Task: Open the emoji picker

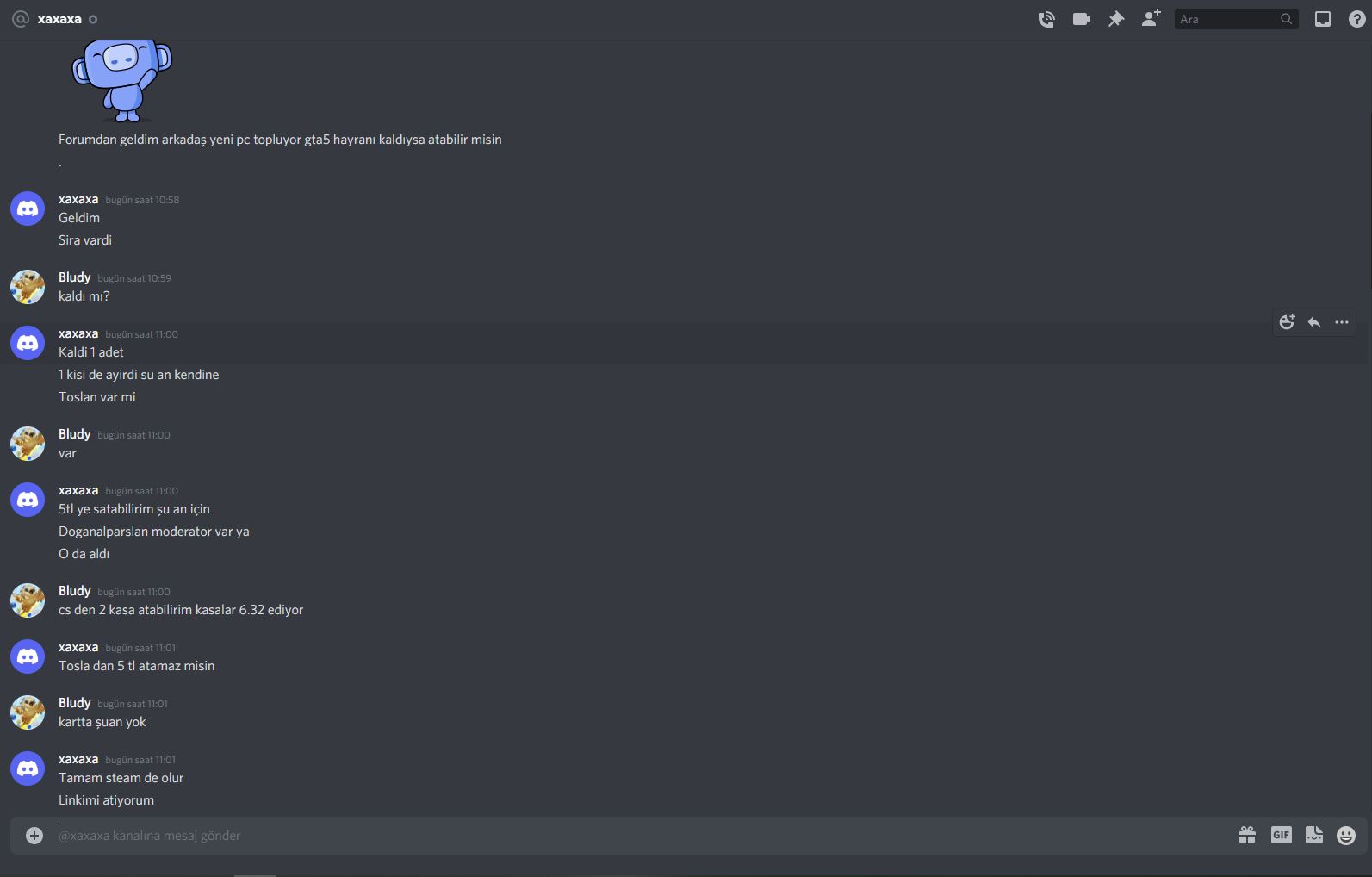Action: 1344,835
